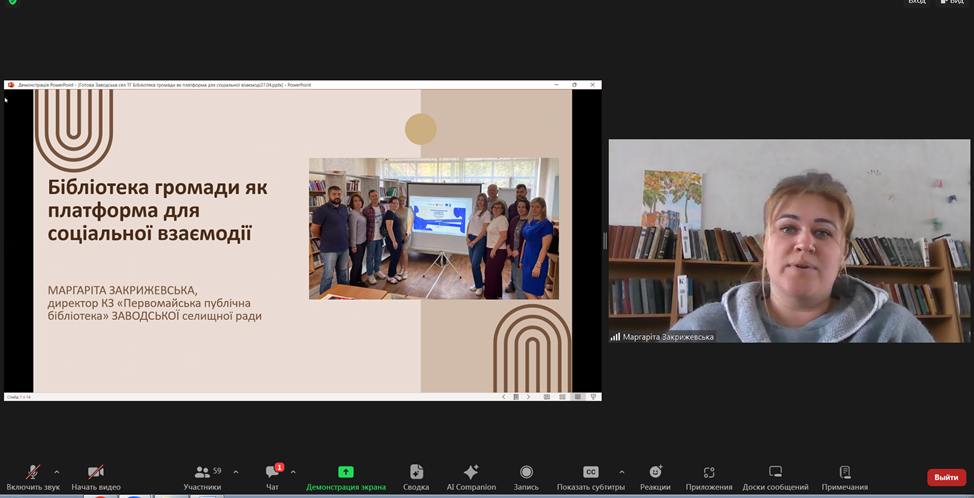Open the Примечания notes
The image size is (974, 498).
point(845,478)
